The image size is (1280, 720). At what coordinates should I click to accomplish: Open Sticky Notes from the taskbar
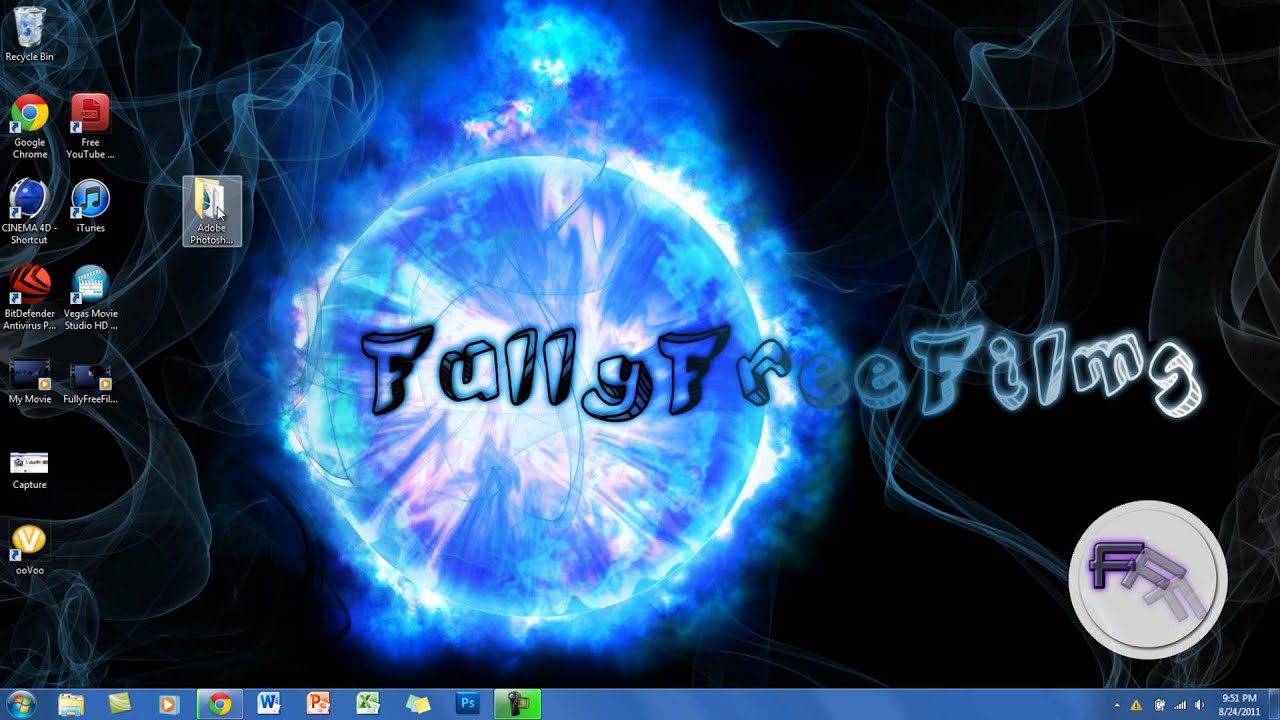pyautogui.click(x=418, y=704)
